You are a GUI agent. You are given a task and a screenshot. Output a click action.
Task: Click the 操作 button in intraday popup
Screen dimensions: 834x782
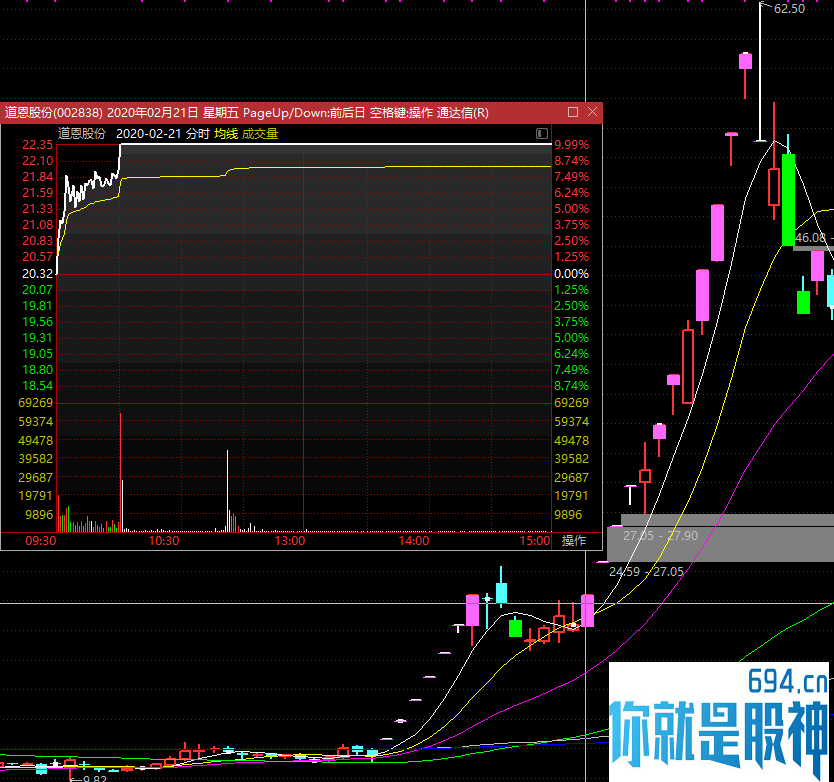(x=573, y=540)
